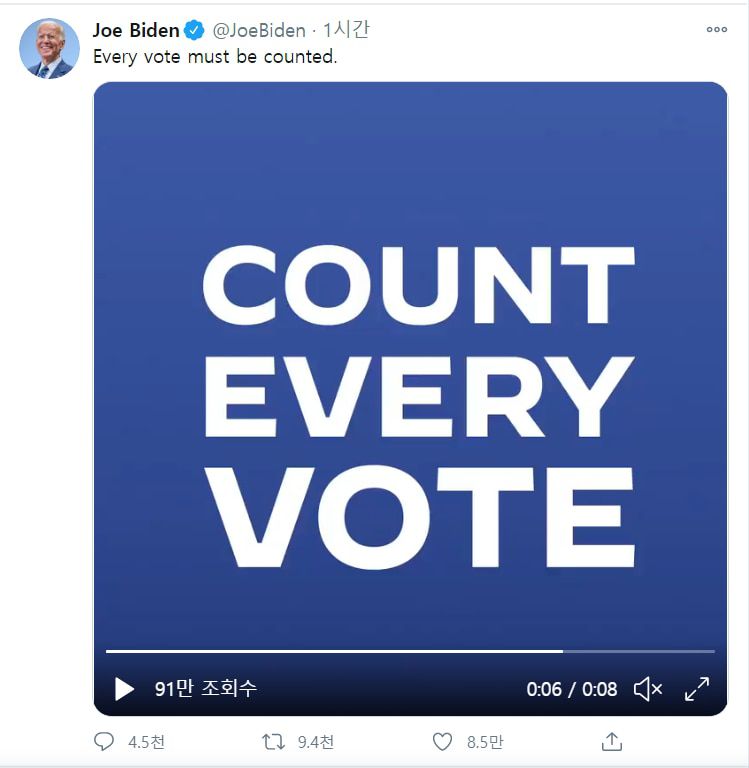This screenshot has width=749, height=768.
Task: Click the @JoeBiden handle
Action: click(x=259, y=30)
